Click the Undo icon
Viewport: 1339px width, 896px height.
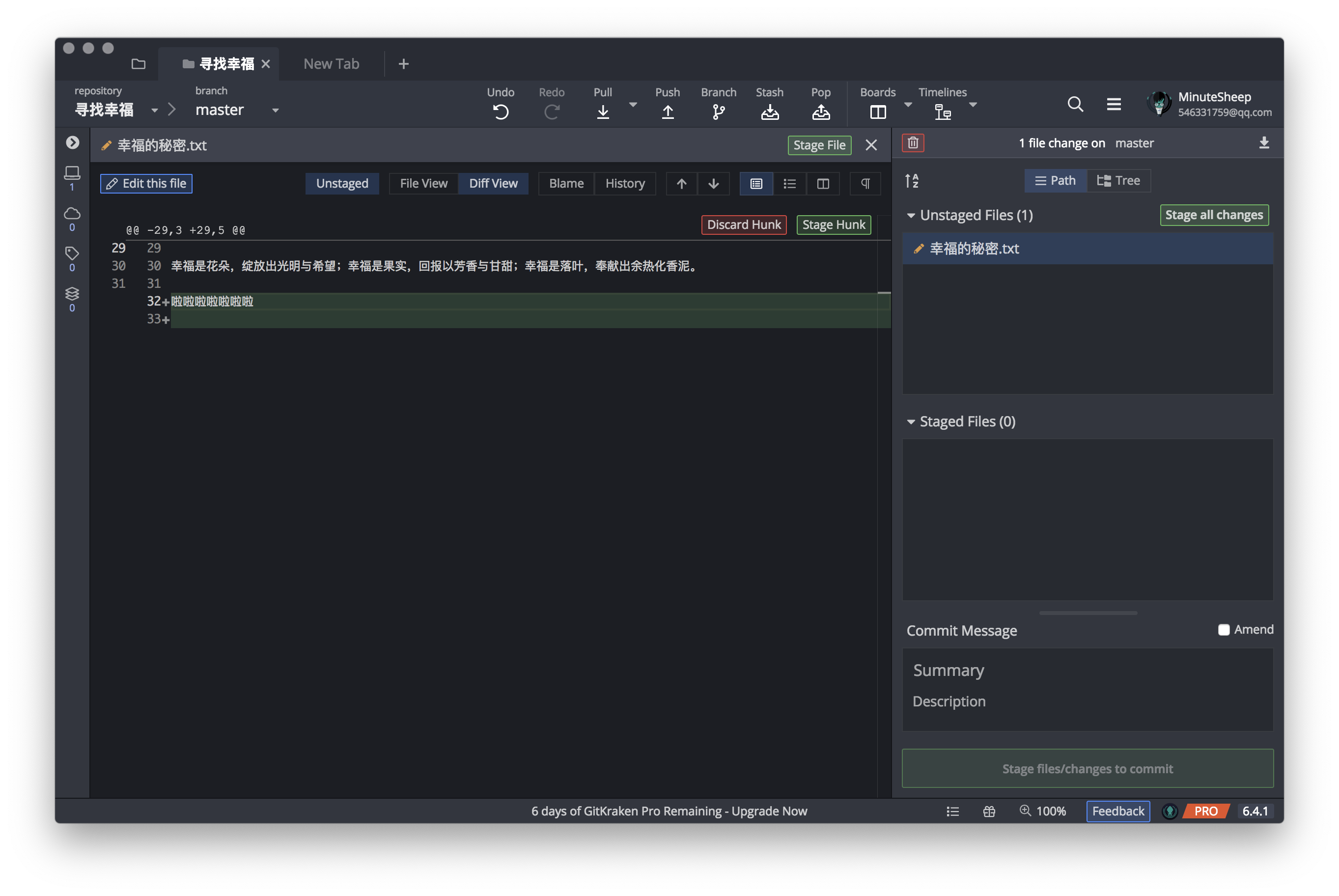(x=501, y=112)
